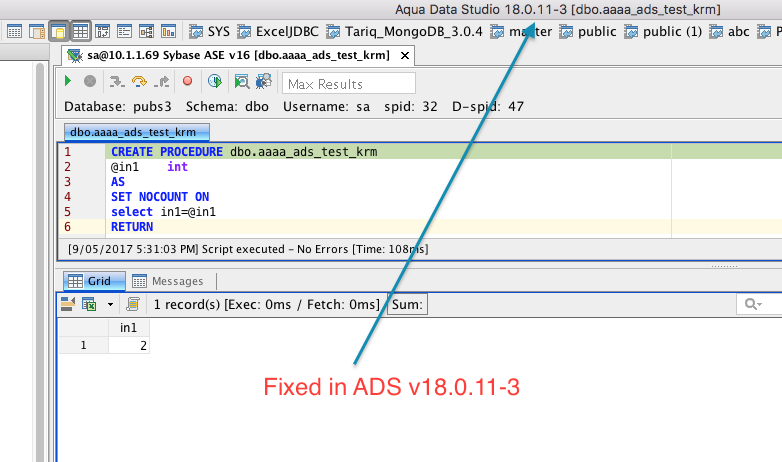
Task: Click the bar chart layout icon
Action: [169, 32]
